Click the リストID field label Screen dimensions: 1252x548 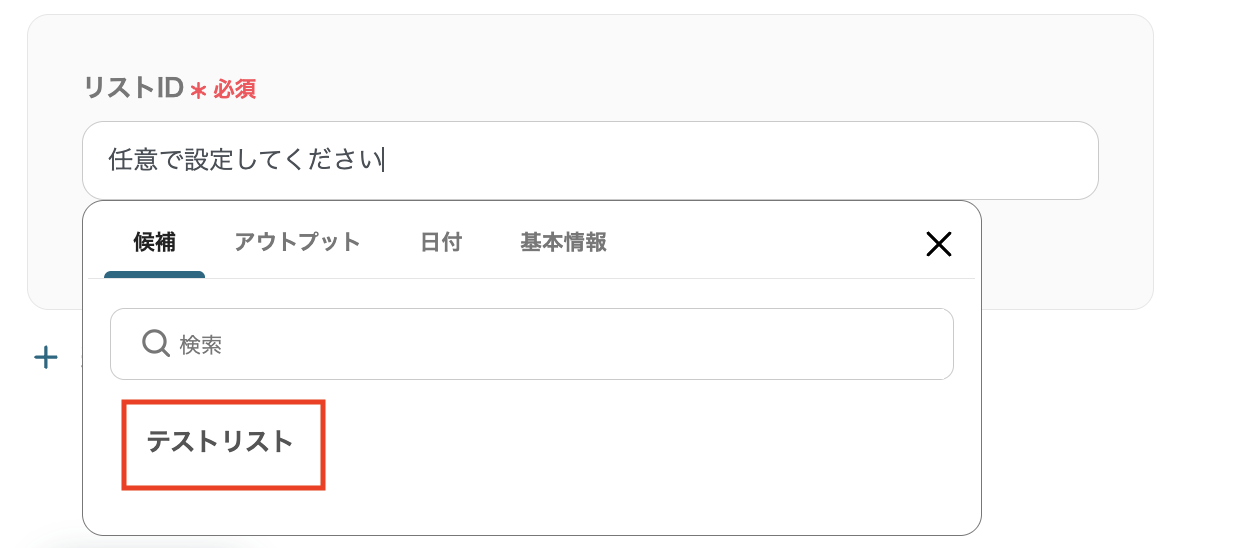tap(133, 89)
